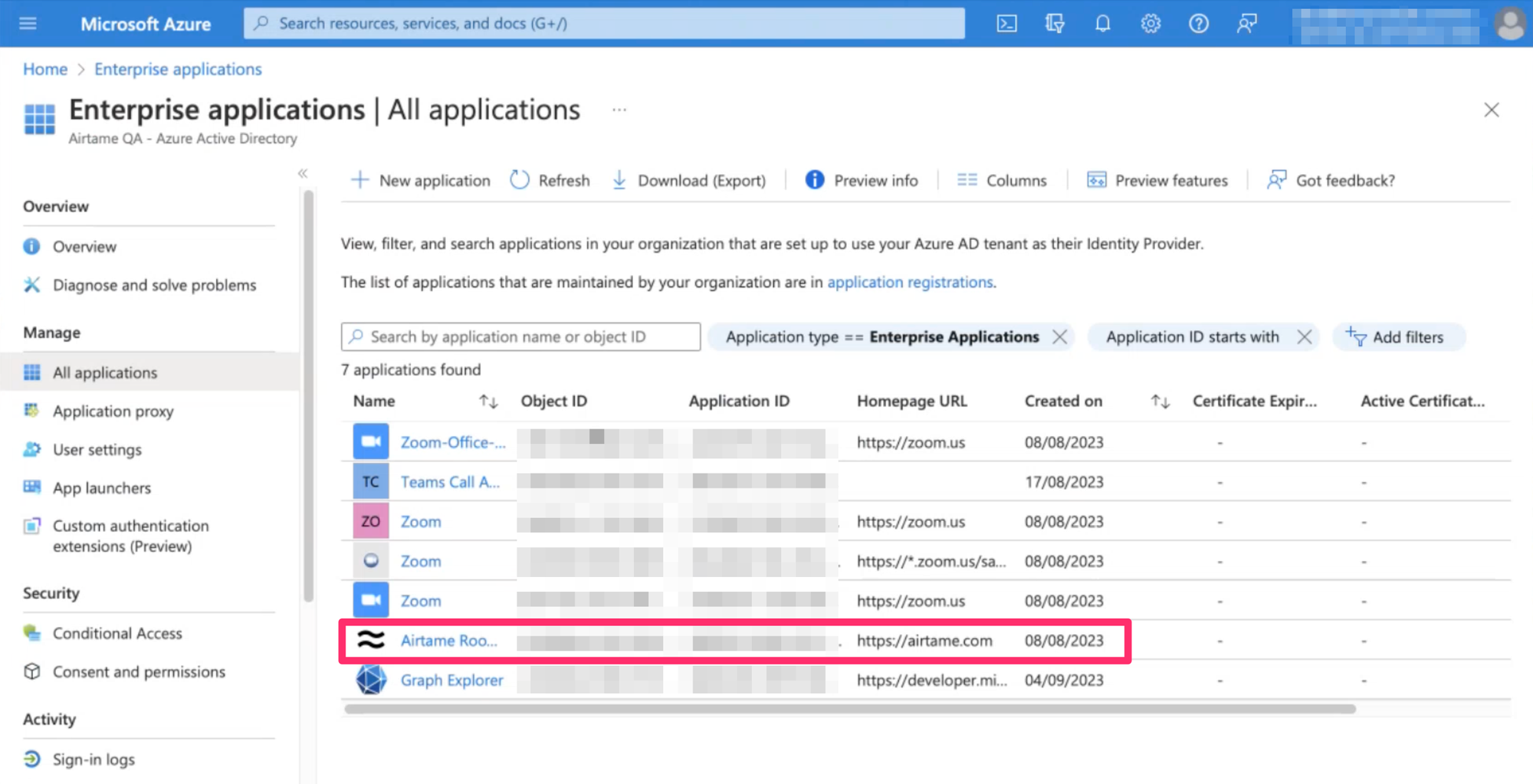1533x784 pixels.
Task: Click the pink ZO app icon
Action: click(x=371, y=521)
